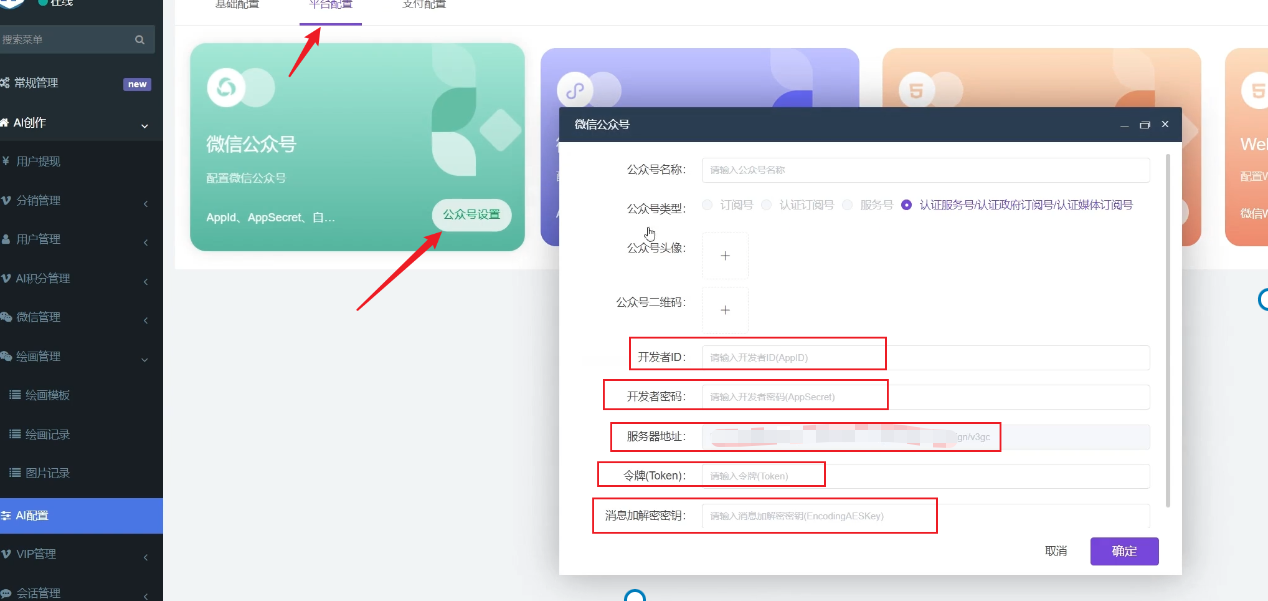This screenshot has height=601, width=1268.
Task: Click the list icon beside 绘画模板
Action: coord(15,395)
